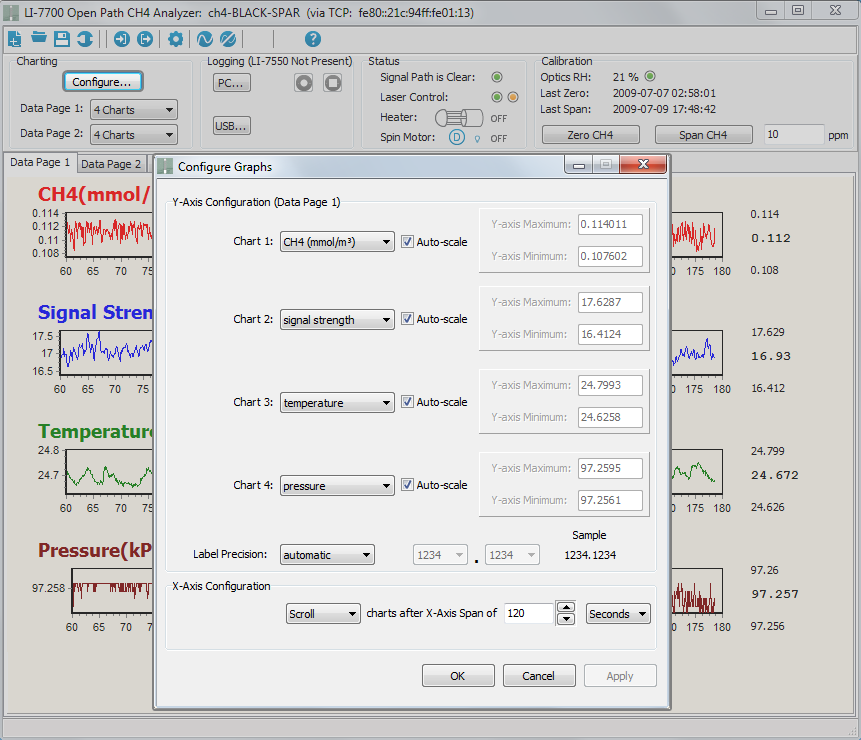Toggle Auto-scale for Chart 4
The width and height of the screenshot is (861, 740).
coord(407,485)
